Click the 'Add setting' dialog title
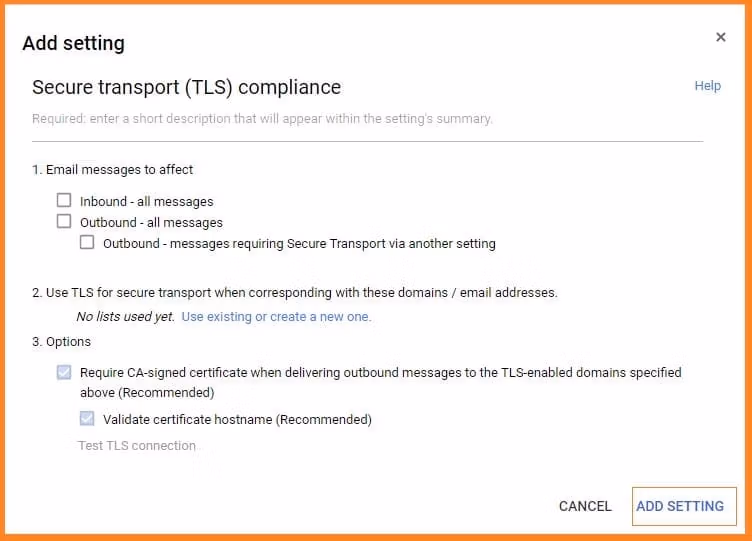Viewport: 752px width, 541px height. pyautogui.click(x=74, y=43)
